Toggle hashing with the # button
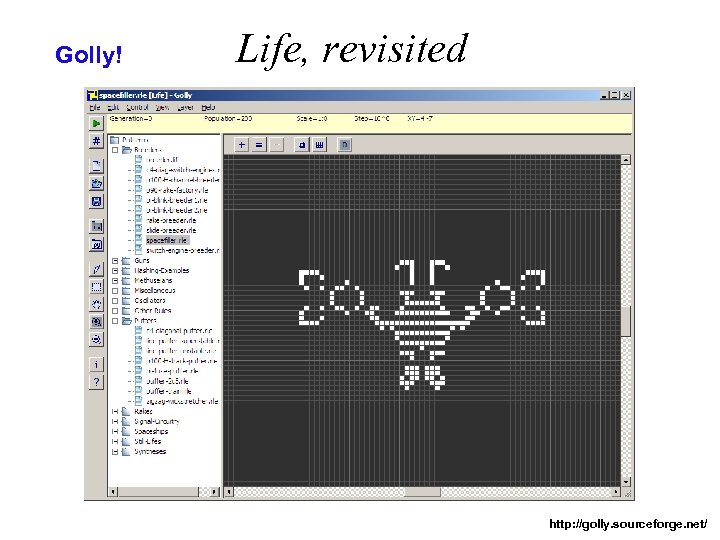 click(96, 141)
